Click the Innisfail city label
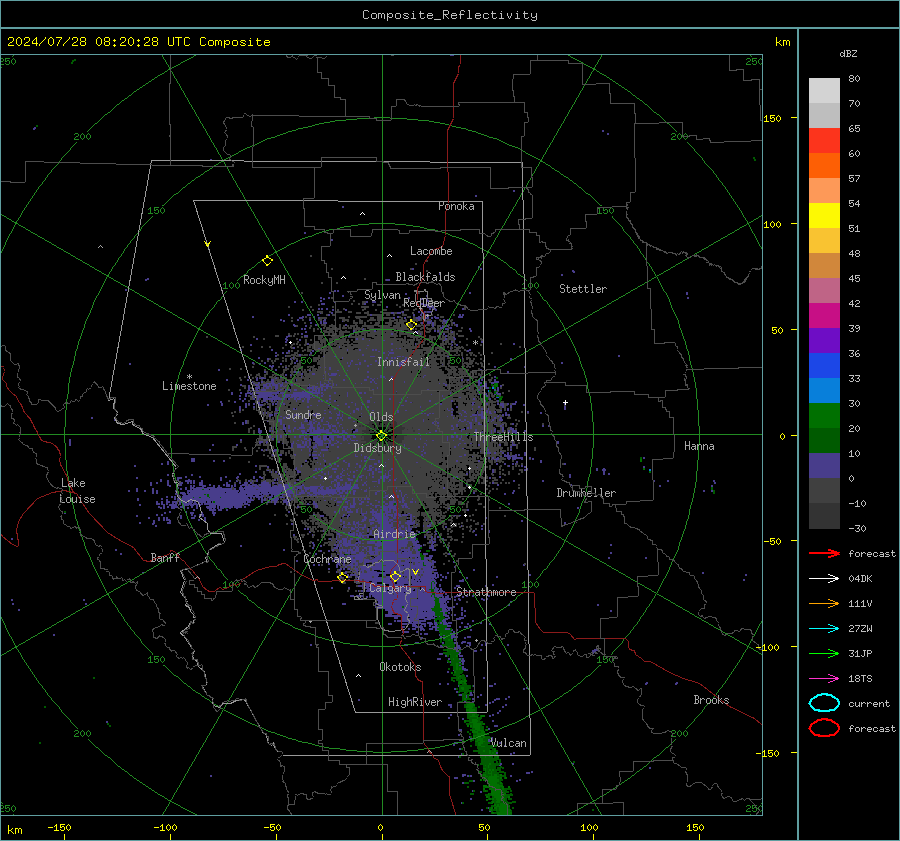Image resolution: width=900 pixels, height=841 pixels. coord(403,362)
